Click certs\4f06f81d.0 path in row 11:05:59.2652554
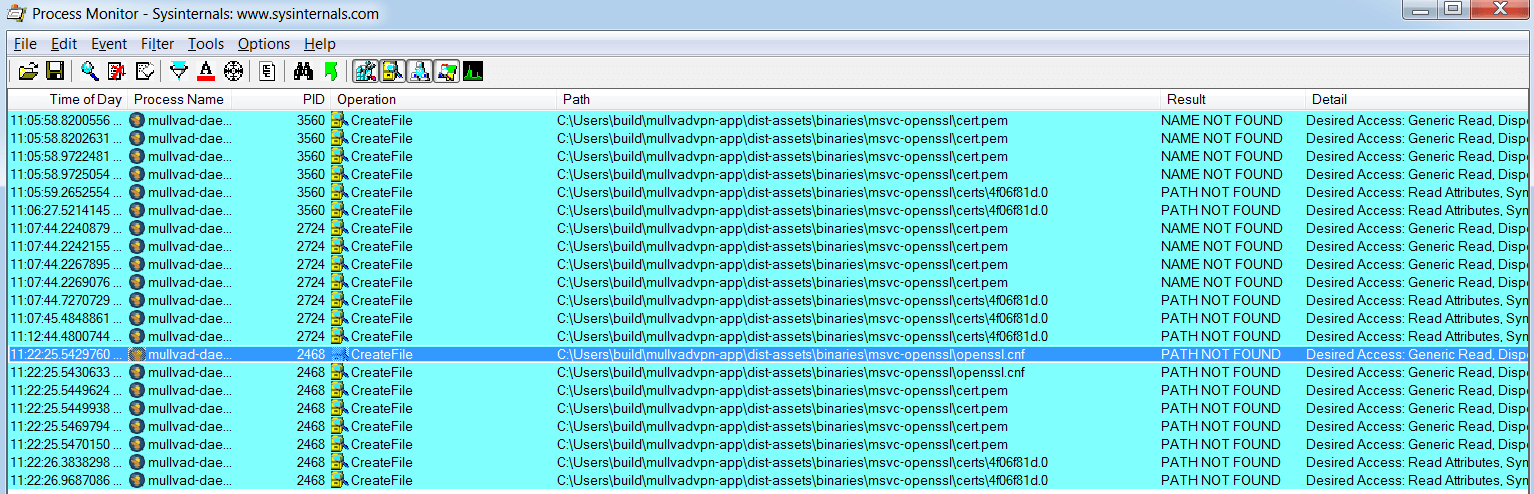The image size is (1534, 494). (x=803, y=192)
